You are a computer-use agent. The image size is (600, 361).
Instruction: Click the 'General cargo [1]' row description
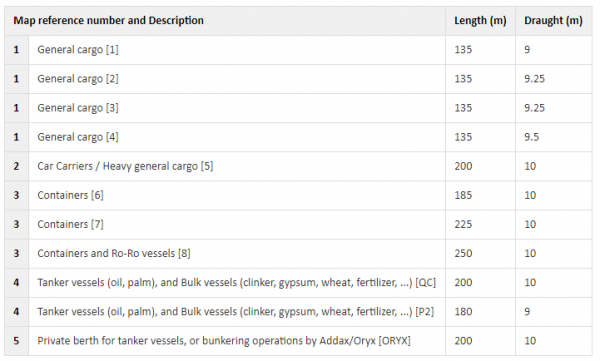click(78, 50)
